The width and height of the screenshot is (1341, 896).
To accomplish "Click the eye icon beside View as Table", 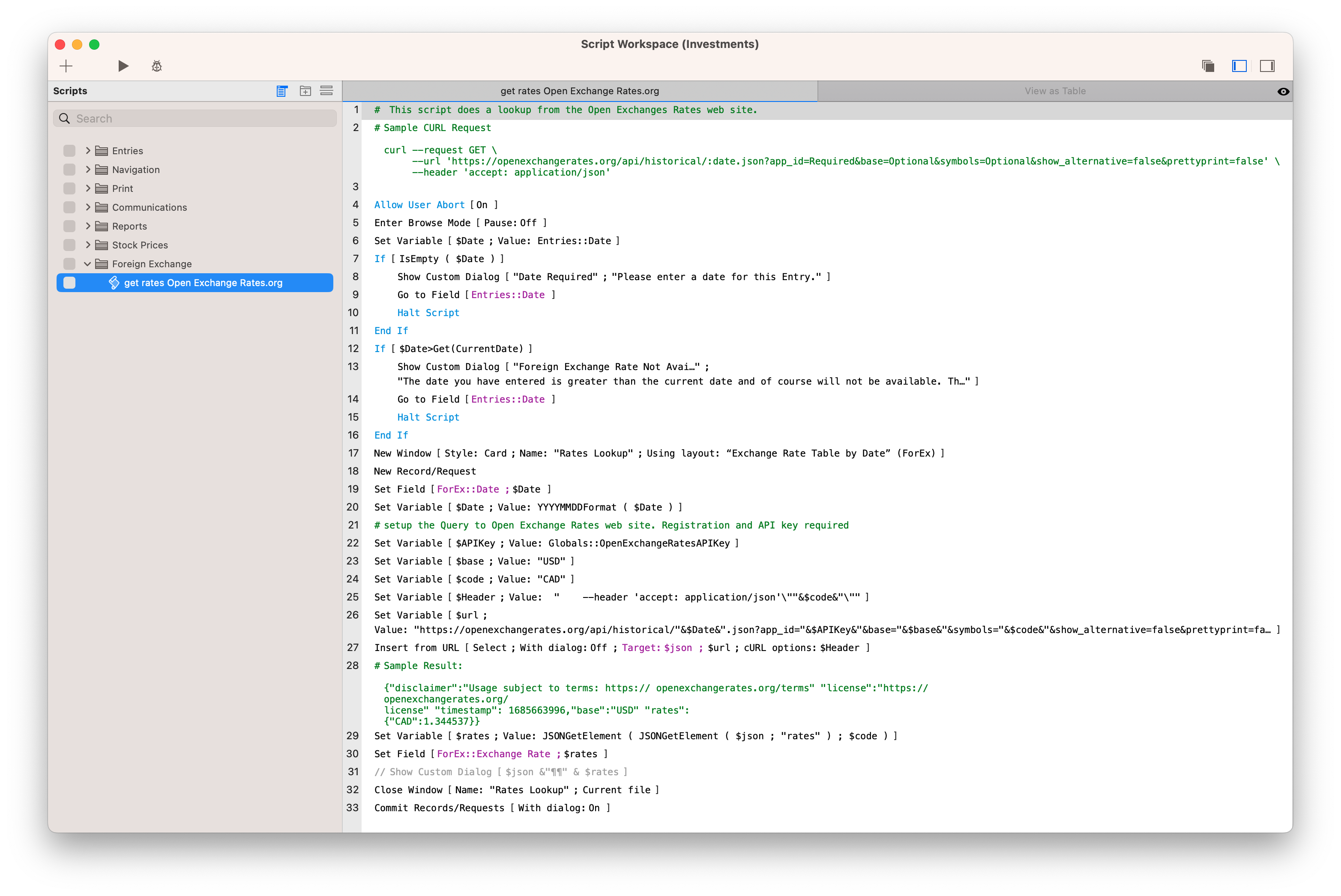I will pos(1283,91).
